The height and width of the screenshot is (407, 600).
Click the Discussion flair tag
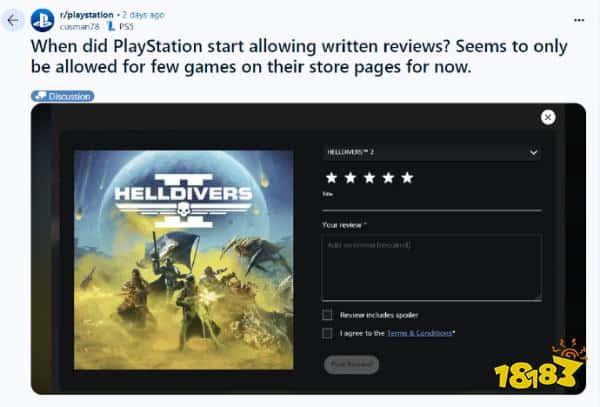(62, 96)
